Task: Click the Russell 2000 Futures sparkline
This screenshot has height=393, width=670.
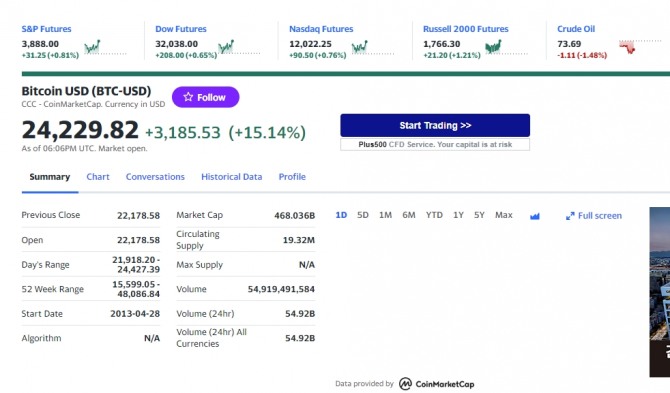Action: tap(507, 47)
